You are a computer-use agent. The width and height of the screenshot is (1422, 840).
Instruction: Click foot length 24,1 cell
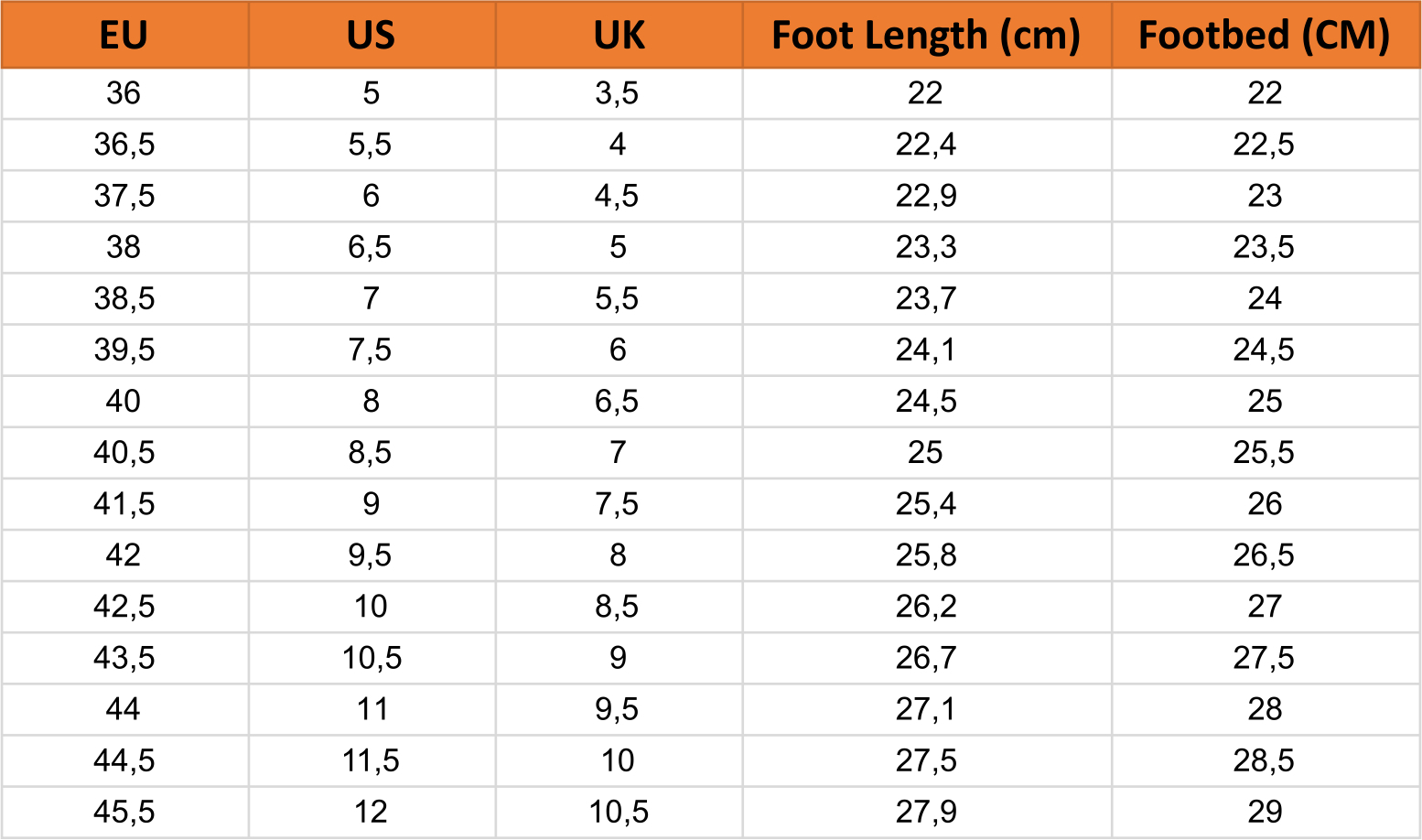click(926, 350)
